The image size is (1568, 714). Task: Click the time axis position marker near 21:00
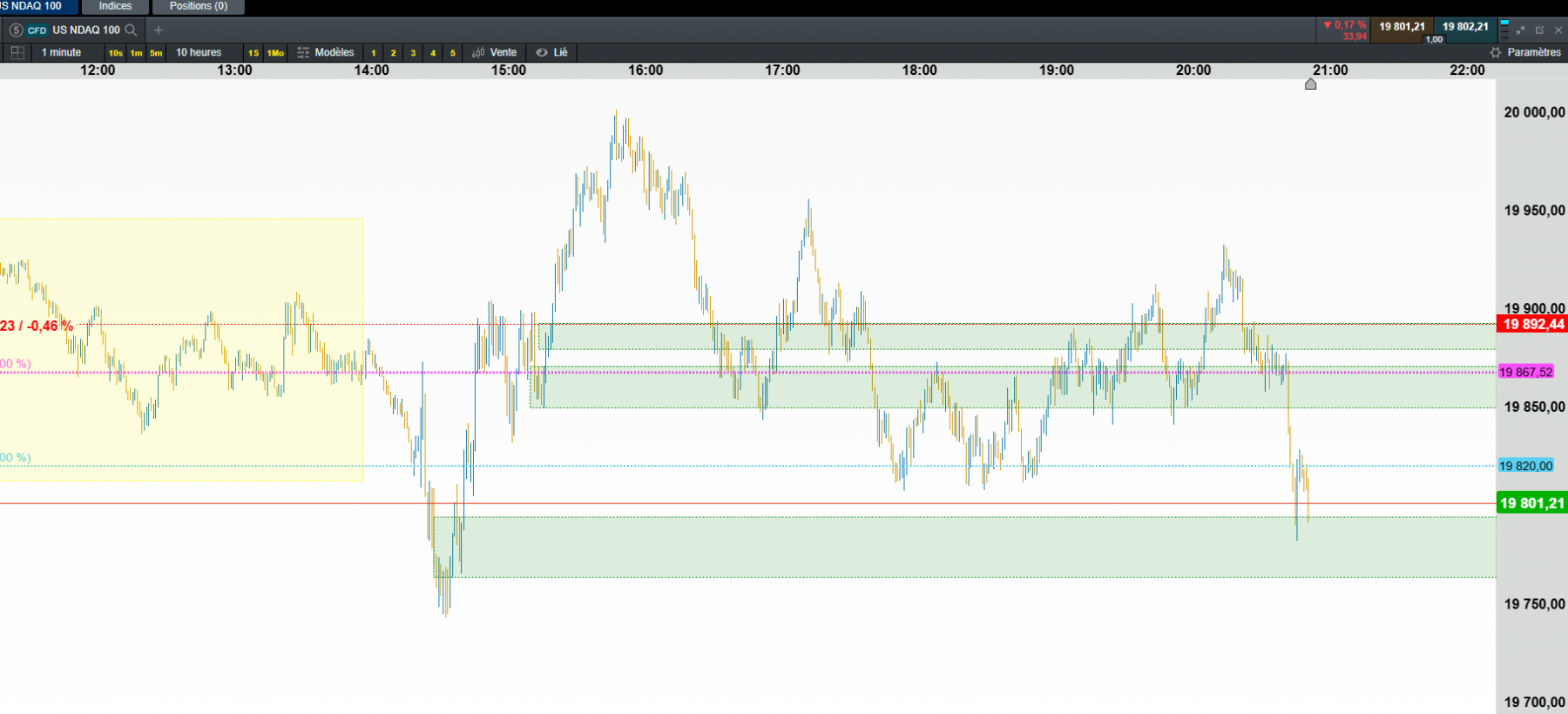coord(1310,84)
